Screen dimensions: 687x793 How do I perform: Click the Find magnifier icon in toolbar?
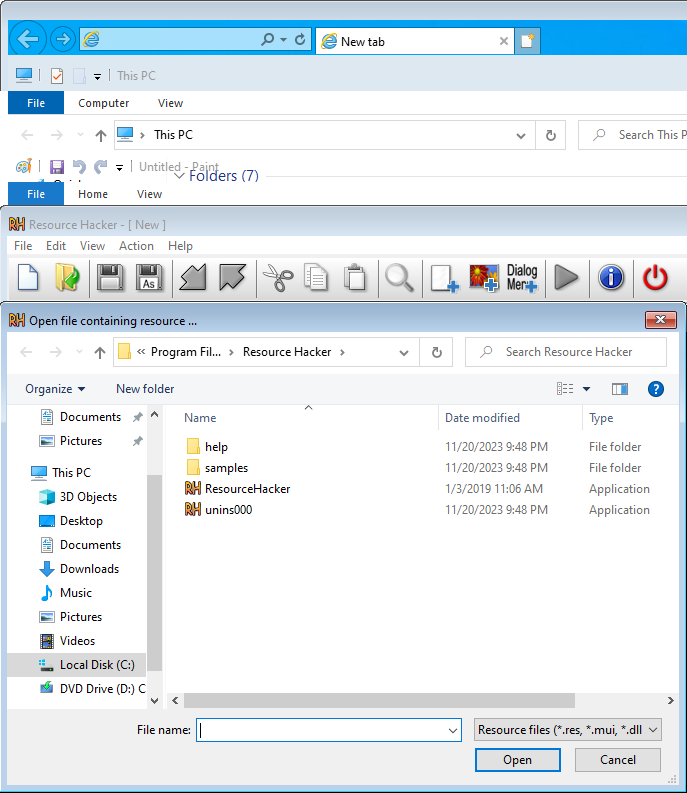point(400,278)
